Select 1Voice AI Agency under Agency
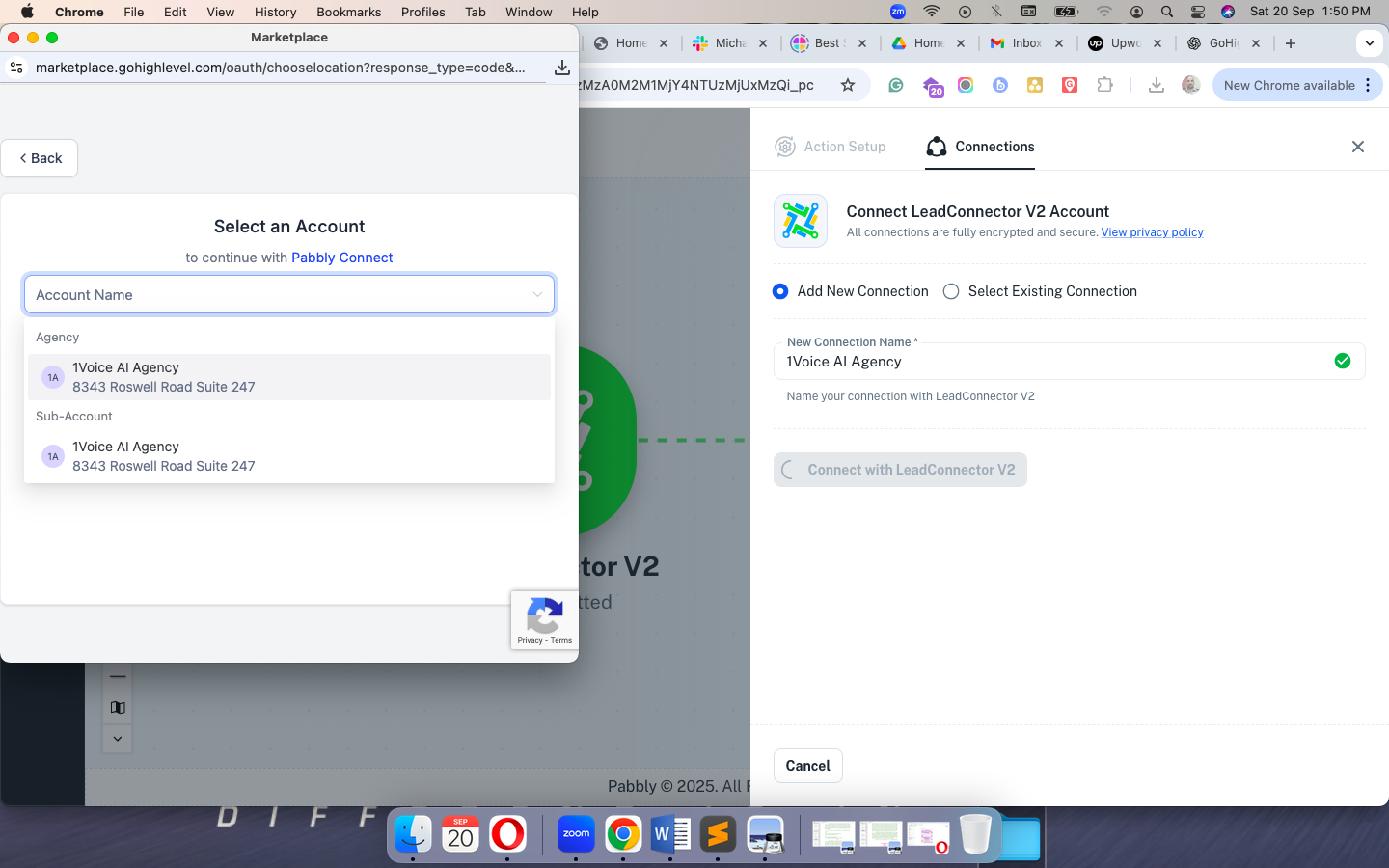 point(289,377)
